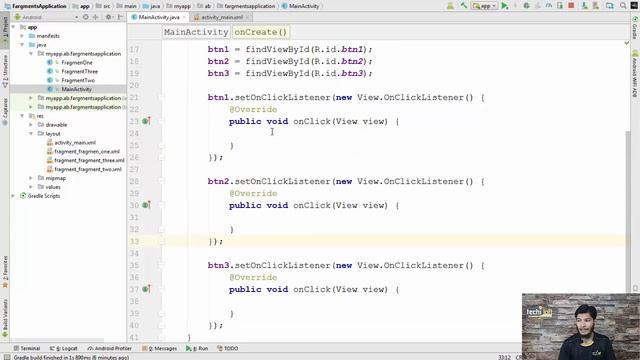Click the Project panel horizontal scrollbar
Image resolution: width=640 pixels, height=360 pixels.
tap(57, 340)
